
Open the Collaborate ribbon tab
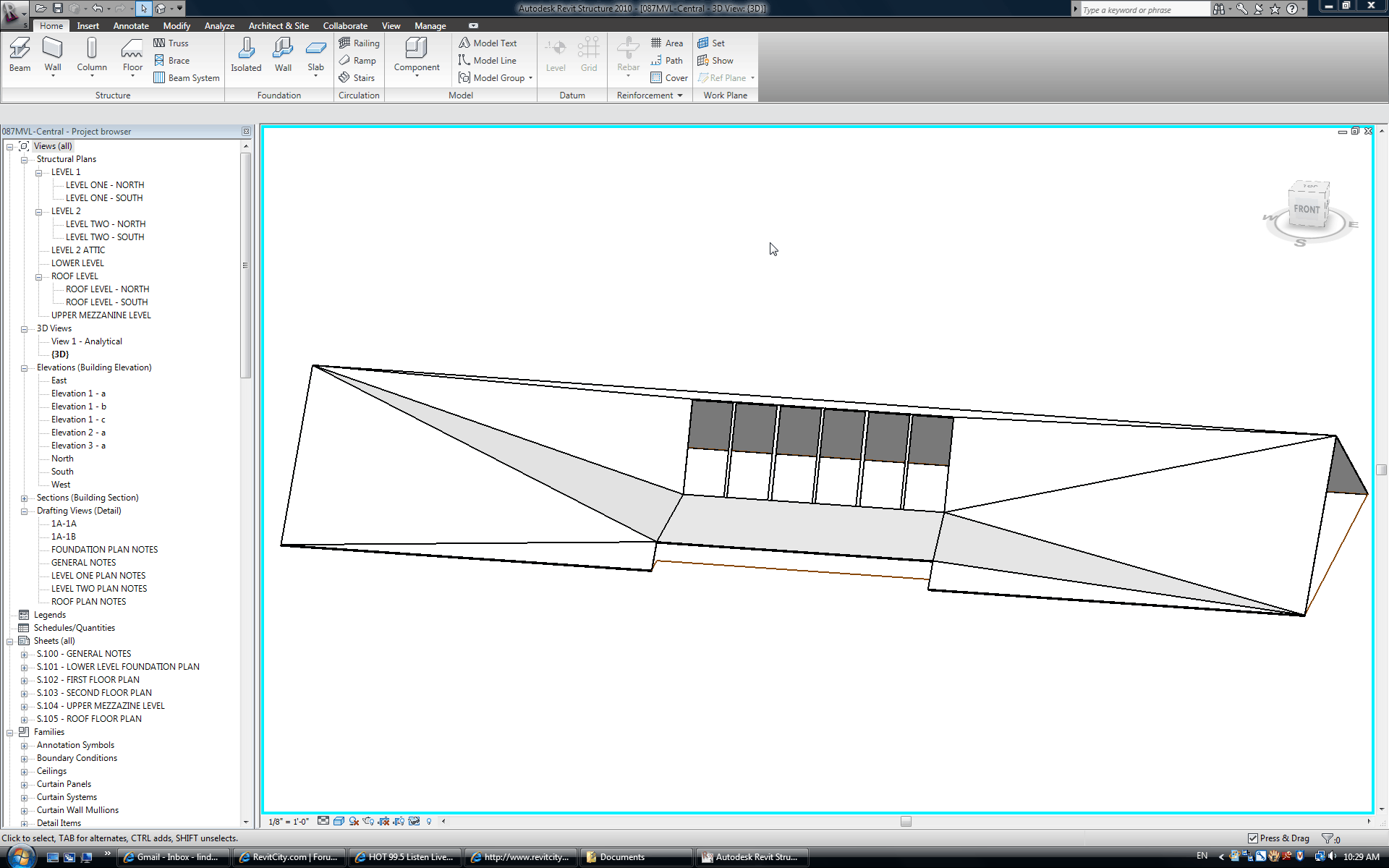(345, 26)
